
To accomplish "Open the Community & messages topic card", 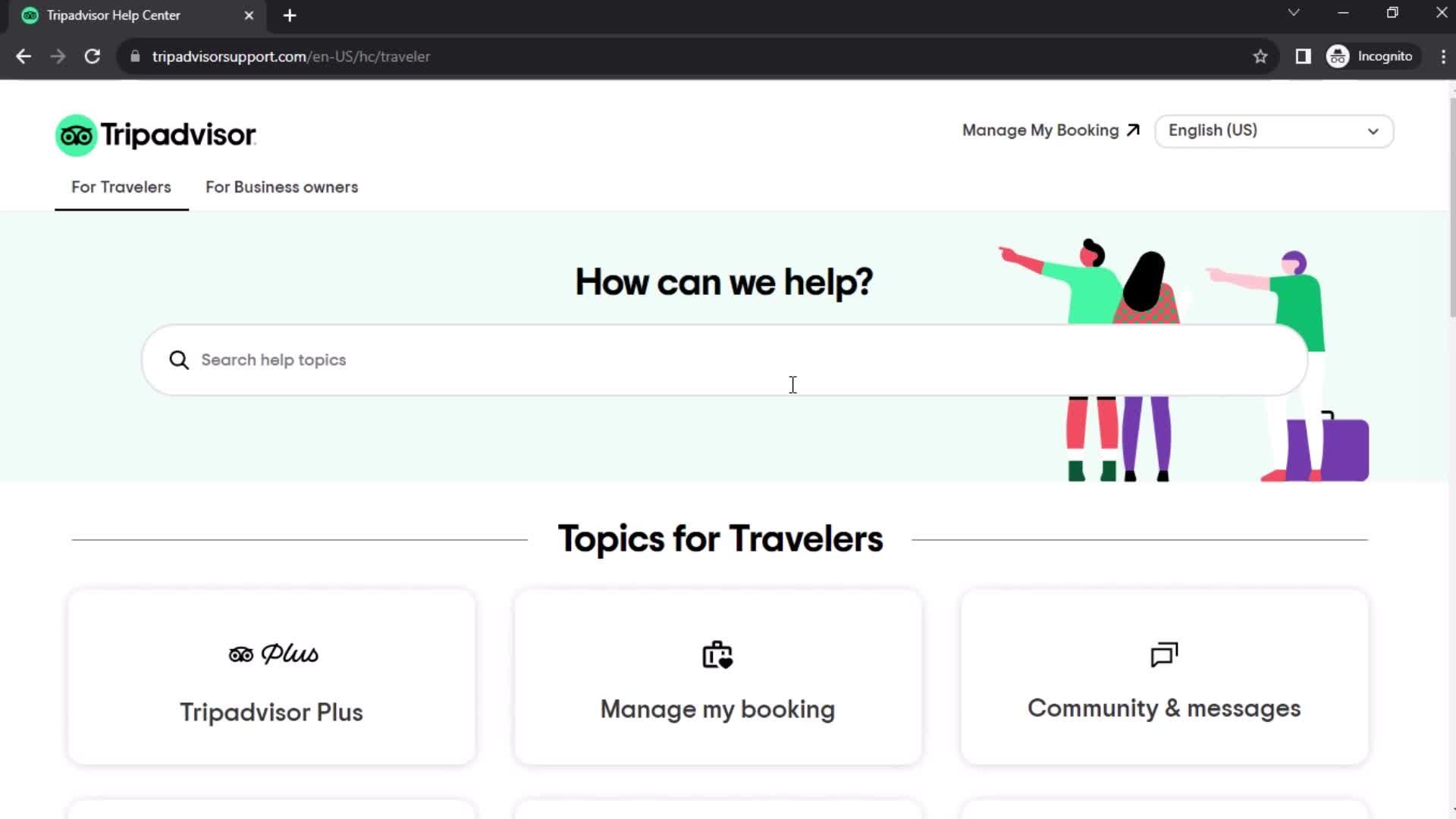I will click(1164, 677).
